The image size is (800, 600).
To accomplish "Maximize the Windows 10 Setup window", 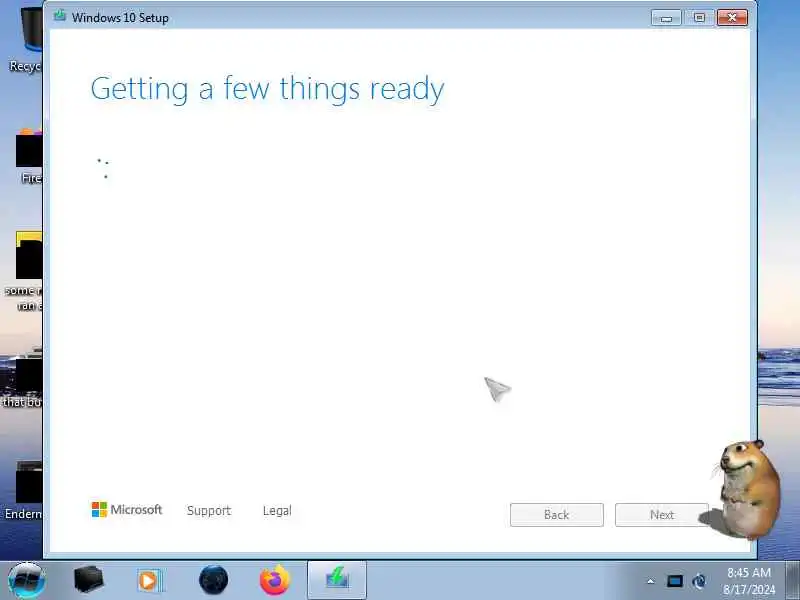I will [x=699, y=18].
